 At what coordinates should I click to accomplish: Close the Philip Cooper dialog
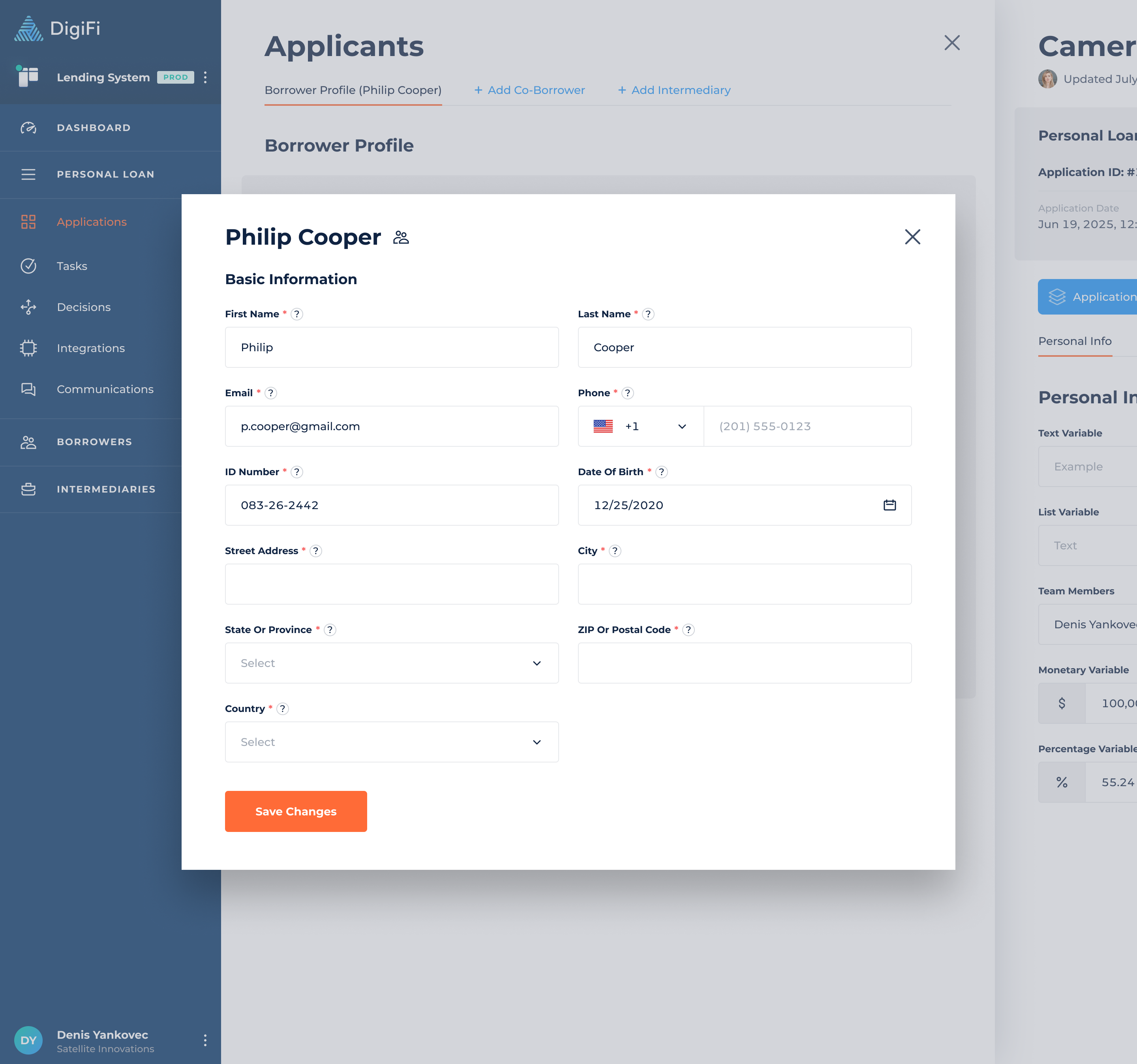pyautogui.click(x=912, y=237)
